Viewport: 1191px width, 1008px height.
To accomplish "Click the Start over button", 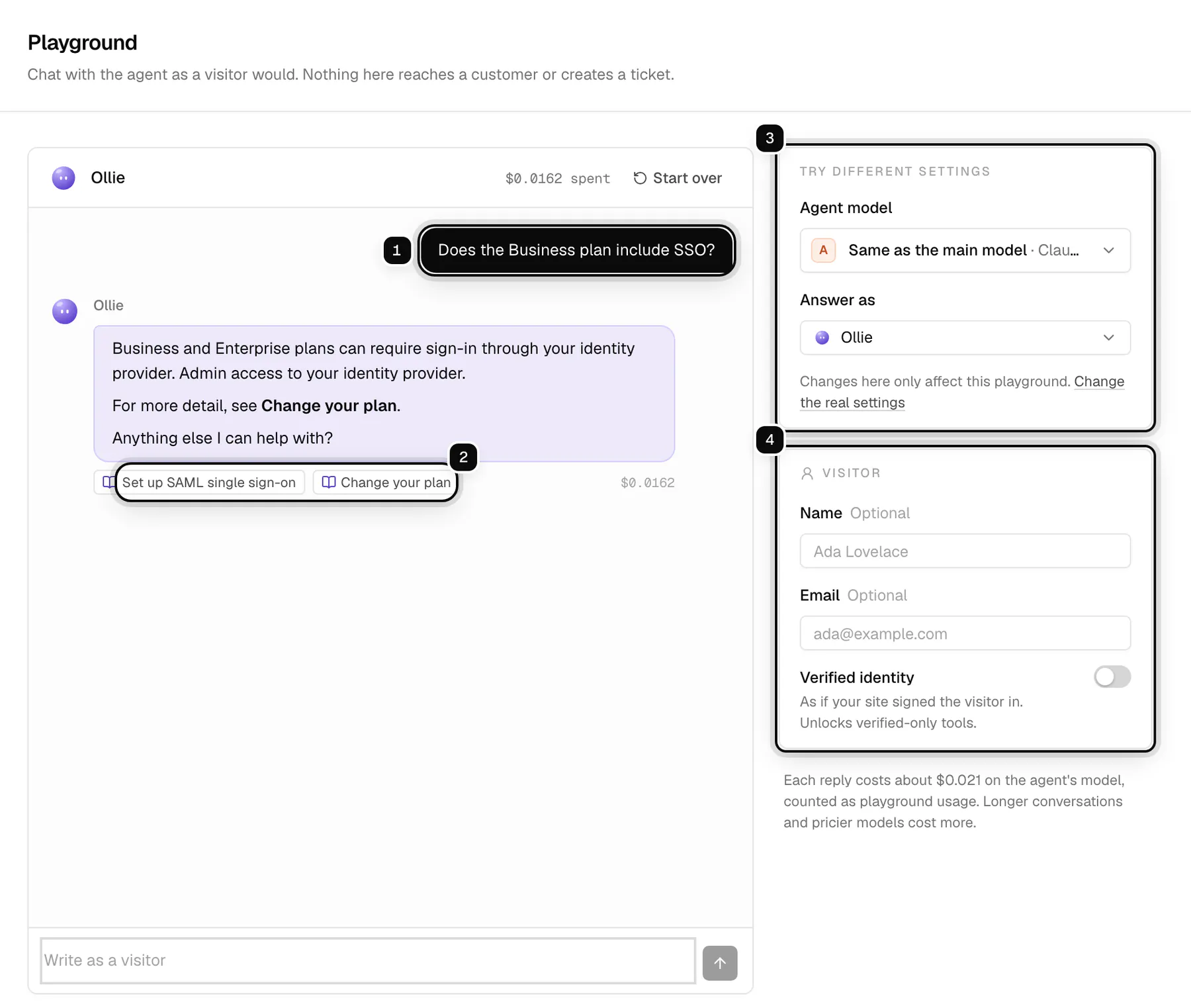I will pos(678,178).
